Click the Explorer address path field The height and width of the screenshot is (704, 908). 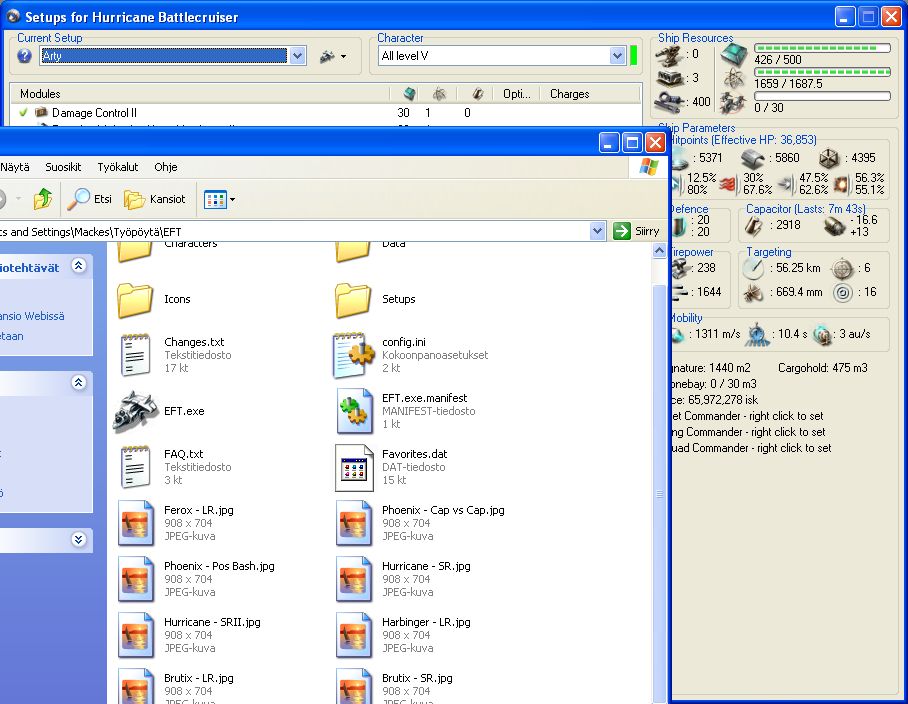click(294, 232)
